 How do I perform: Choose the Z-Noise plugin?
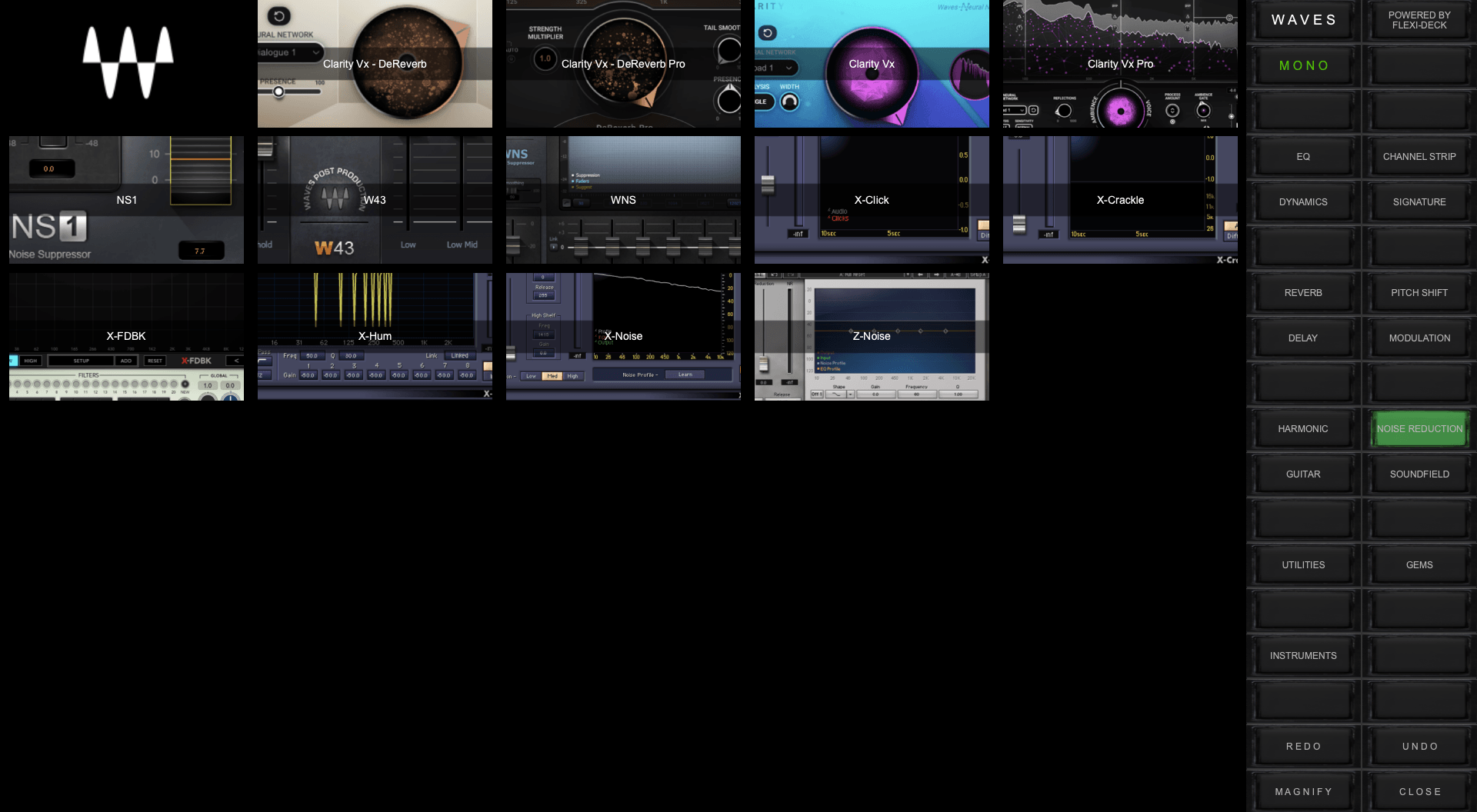872,336
